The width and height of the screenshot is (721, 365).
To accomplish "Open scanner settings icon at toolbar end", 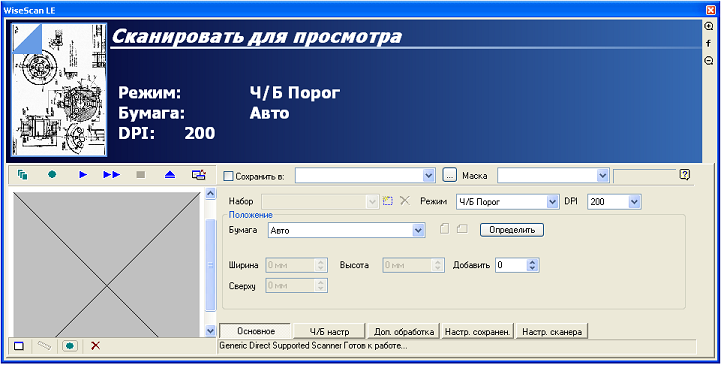I will click(x=199, y=175).
